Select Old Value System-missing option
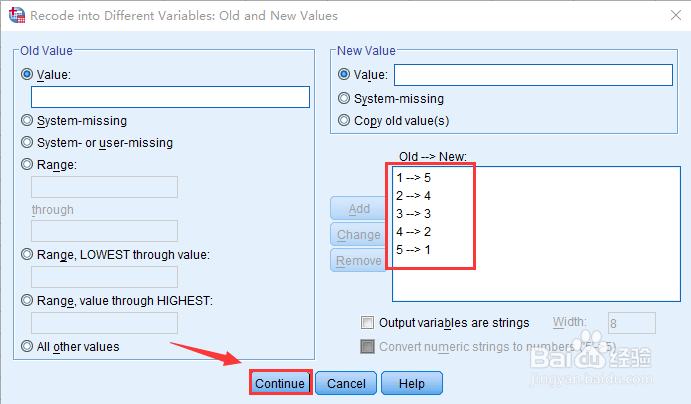Image resolution: width=691 pixels, height=404 pixels. (x=27, y=120)
